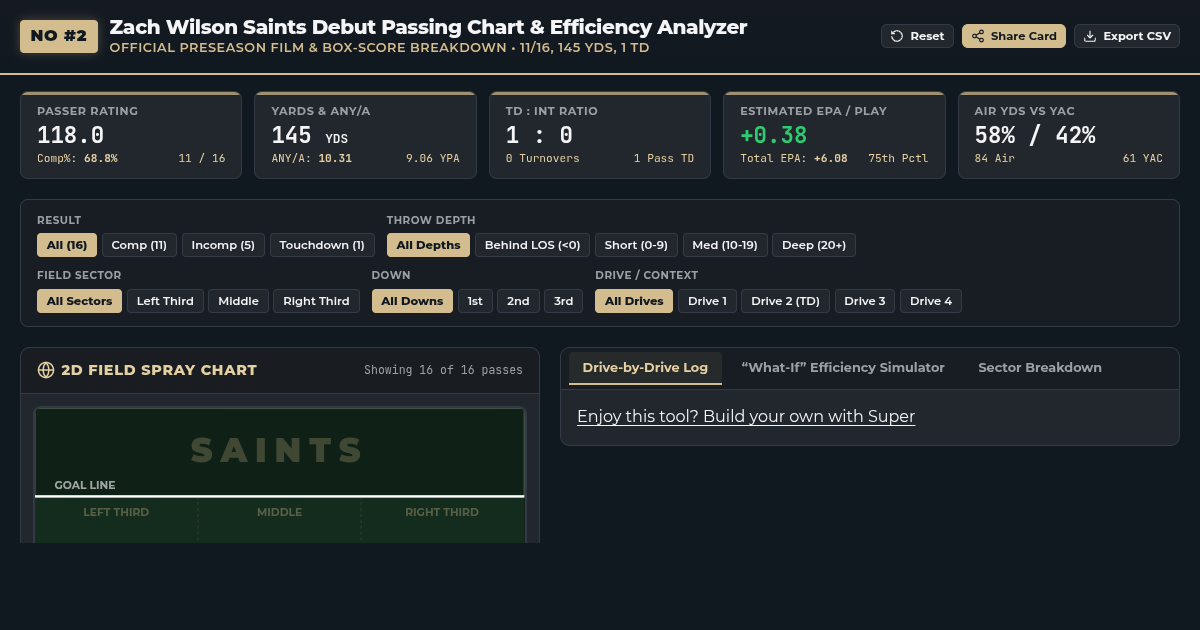Click the Share Card button label
The image size is (1200, 630).
[1024, 36]
